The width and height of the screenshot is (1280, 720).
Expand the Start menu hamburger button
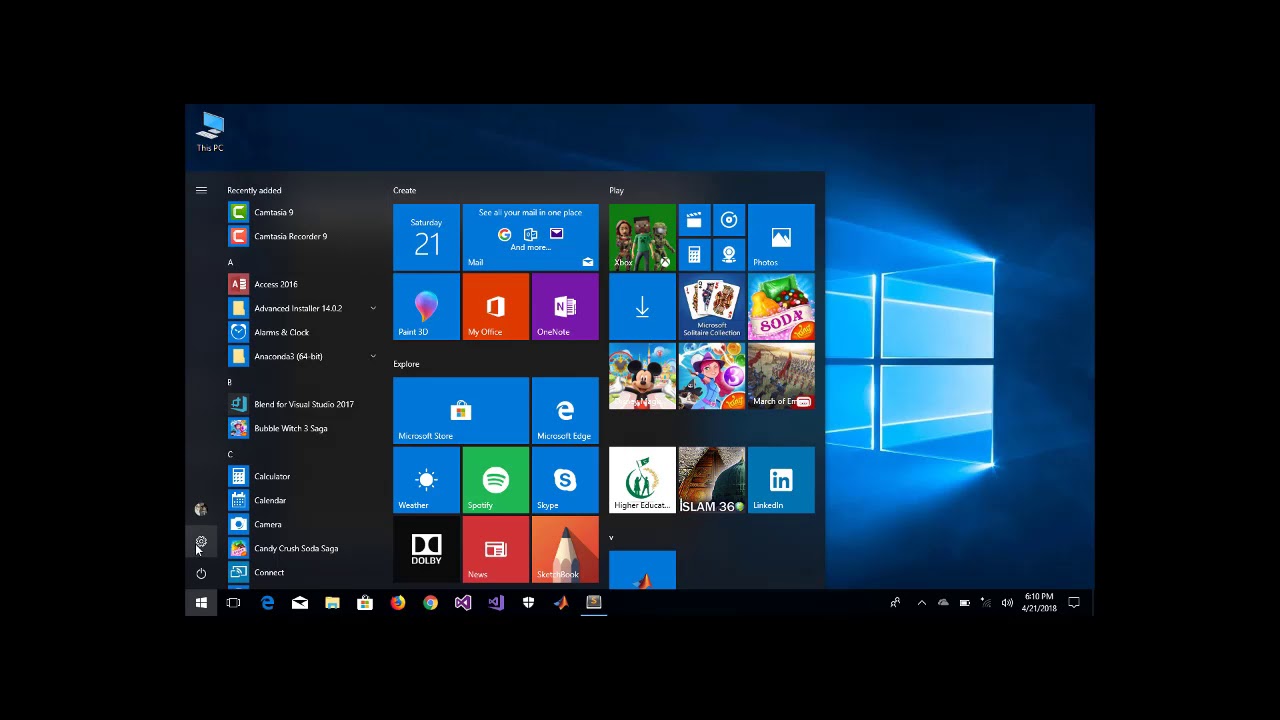coord(201,190)
